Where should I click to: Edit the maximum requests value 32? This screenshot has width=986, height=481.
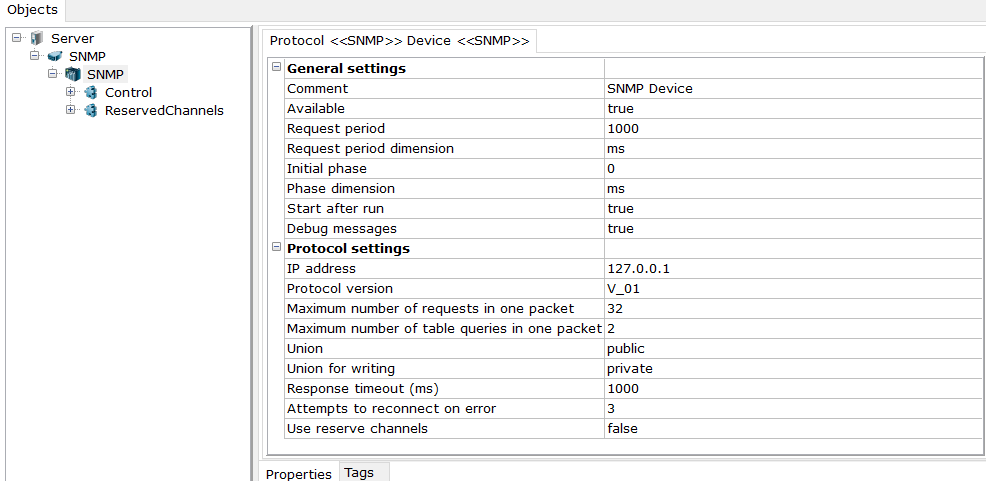[x=792, y=309]
